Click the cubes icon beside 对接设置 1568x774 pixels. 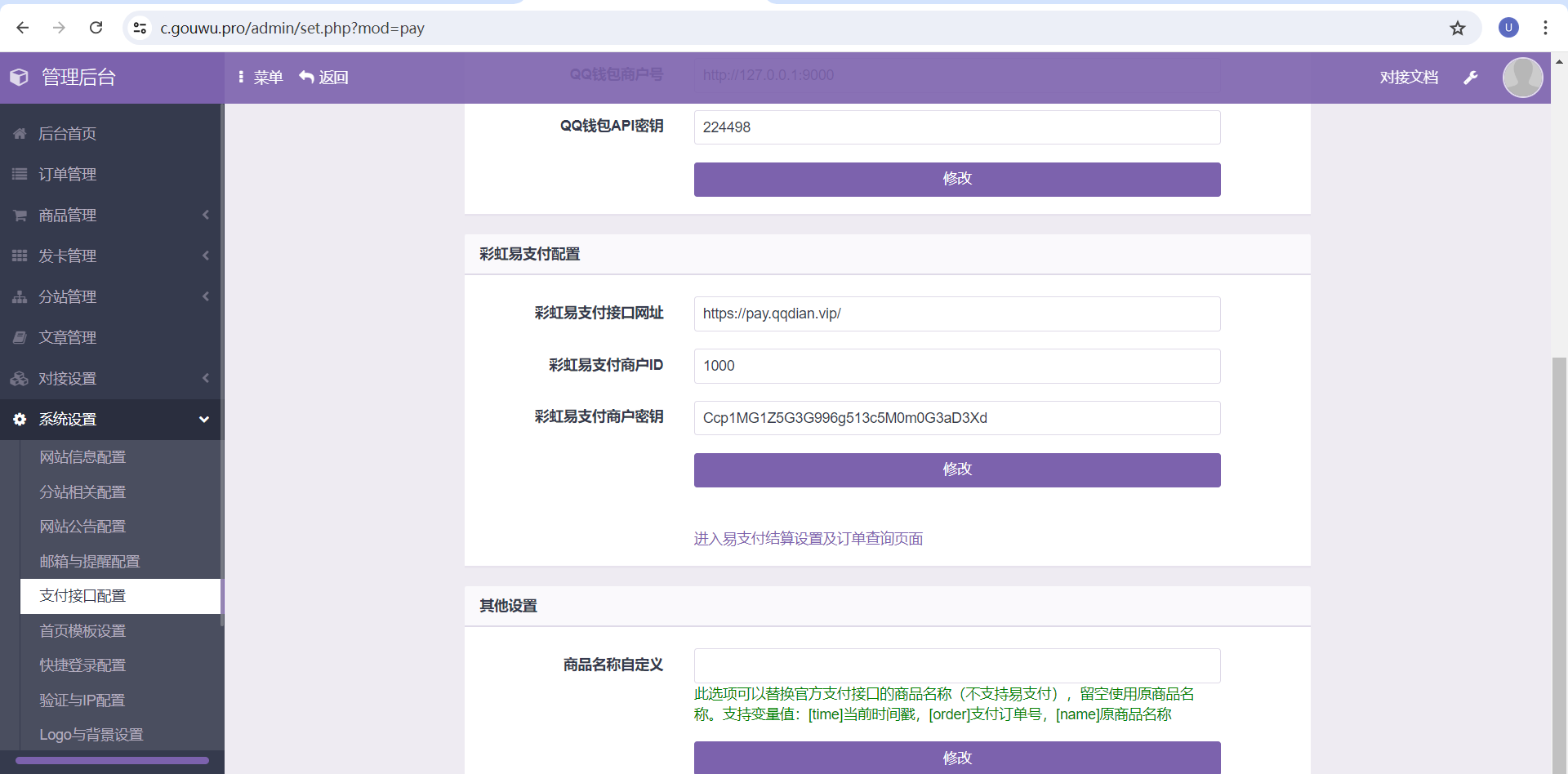click(x=20, y=378)
